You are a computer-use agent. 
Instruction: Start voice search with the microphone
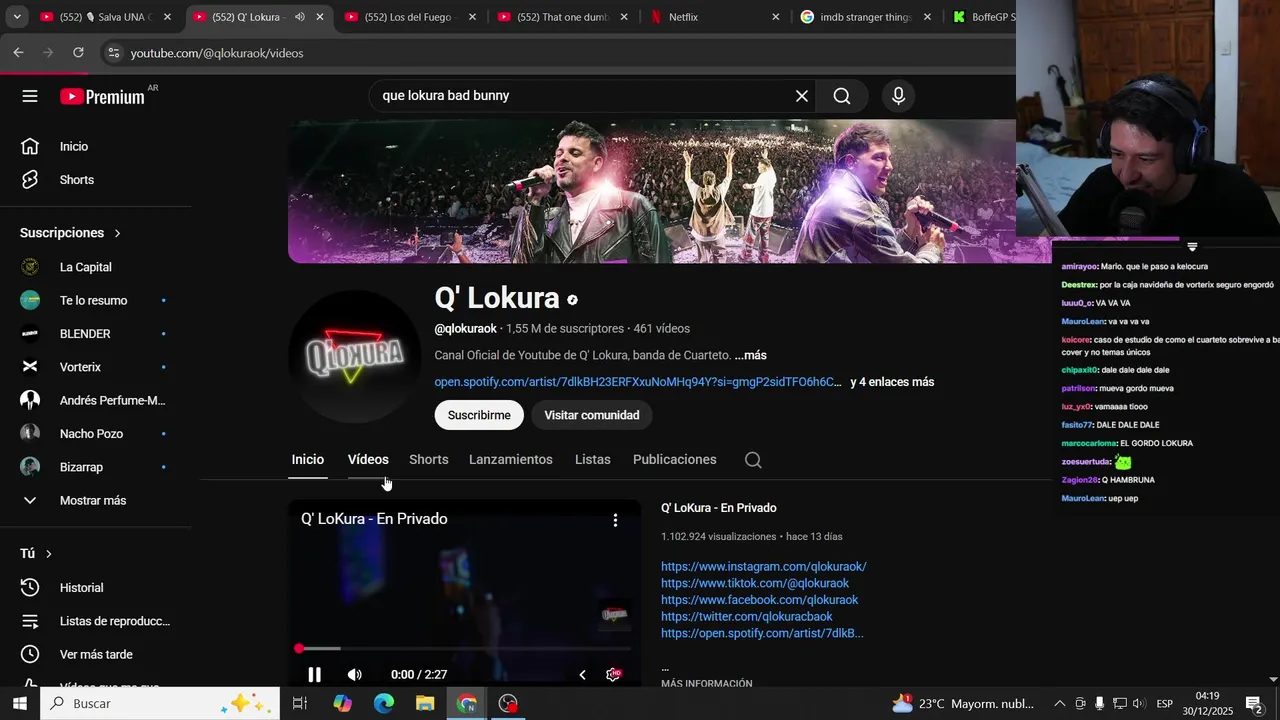pyautogui.click(x=898, y=96)
